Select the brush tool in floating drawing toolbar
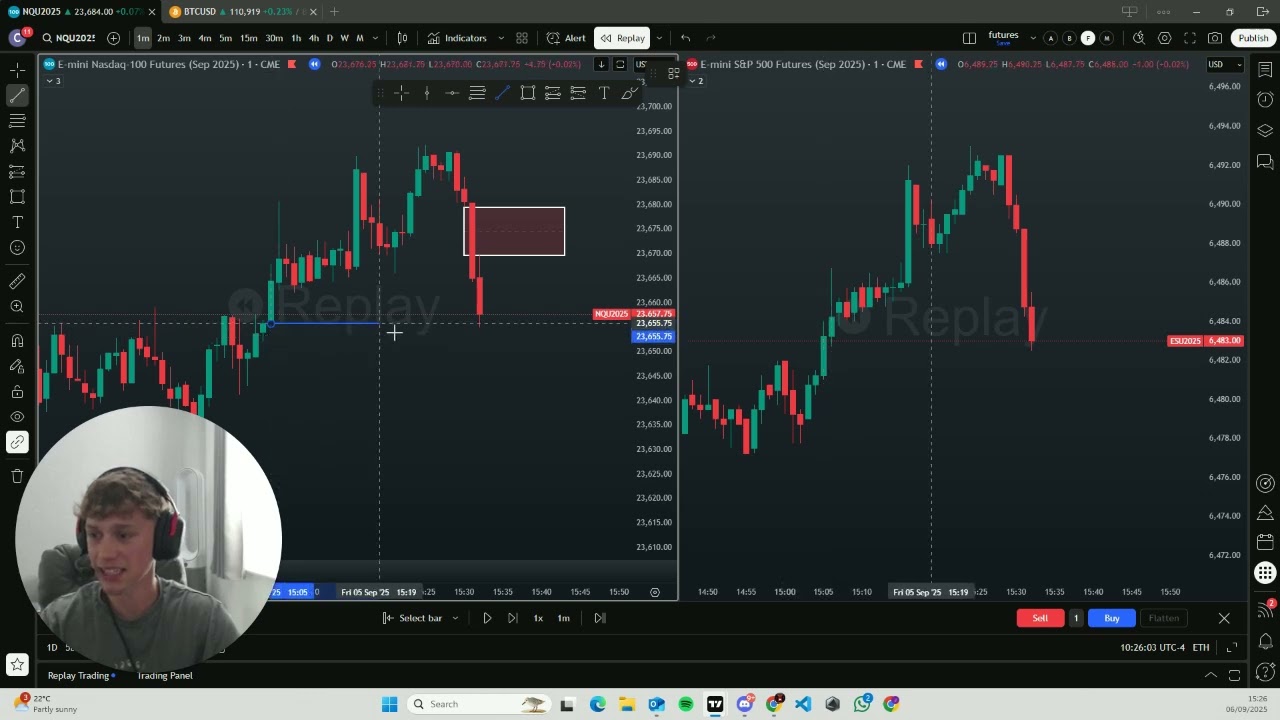 [x=629, y=93]
